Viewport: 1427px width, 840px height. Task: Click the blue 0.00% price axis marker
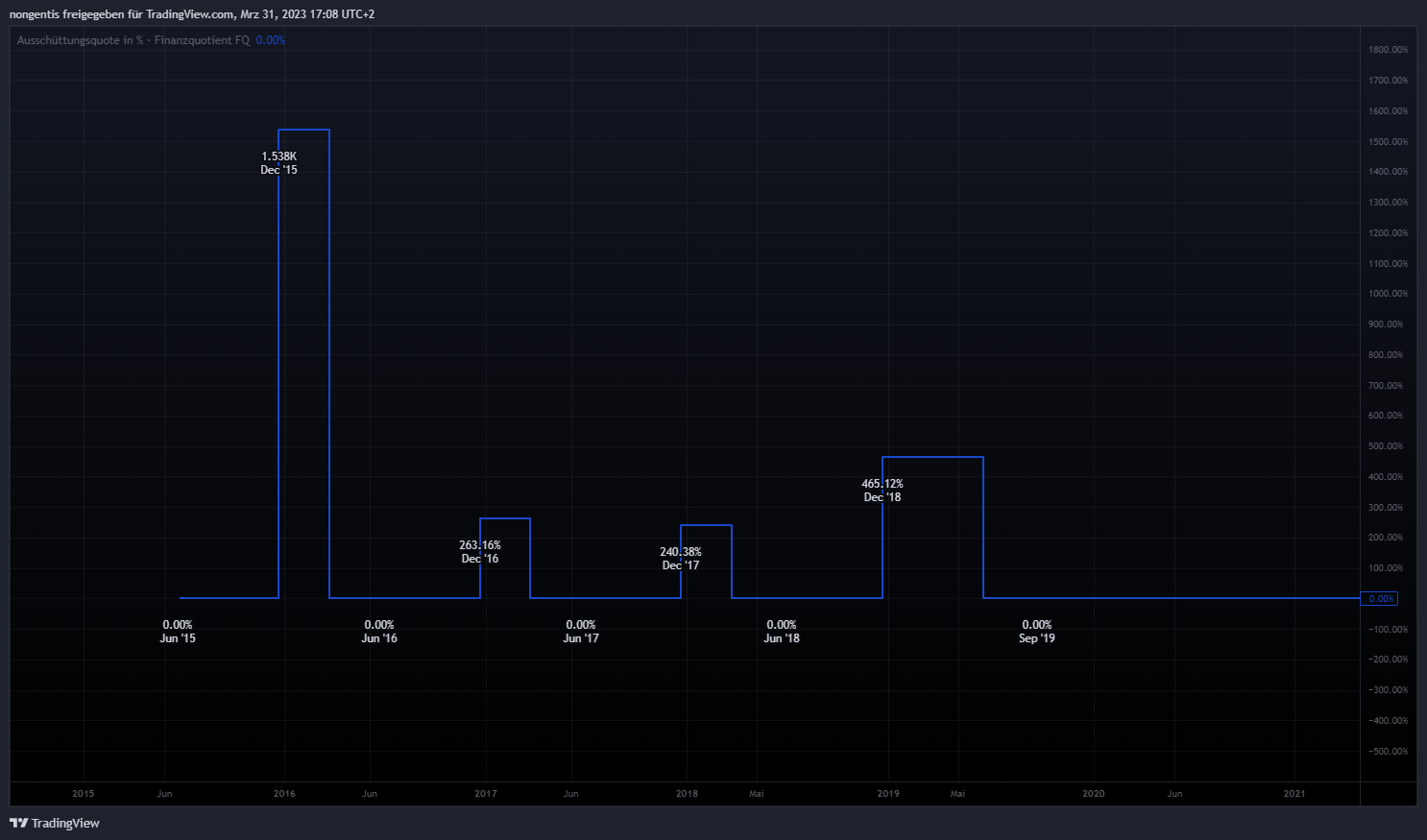coord(1380,599)
